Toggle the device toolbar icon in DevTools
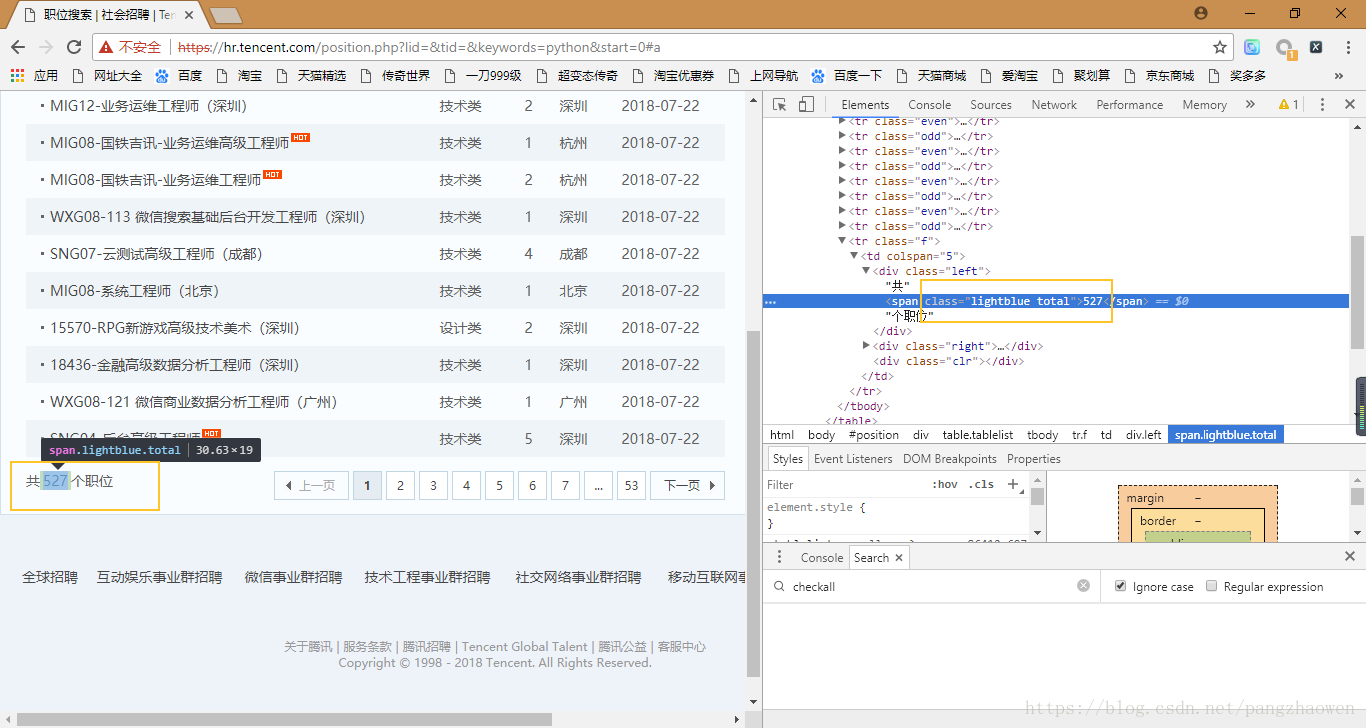 click(806, 104)
